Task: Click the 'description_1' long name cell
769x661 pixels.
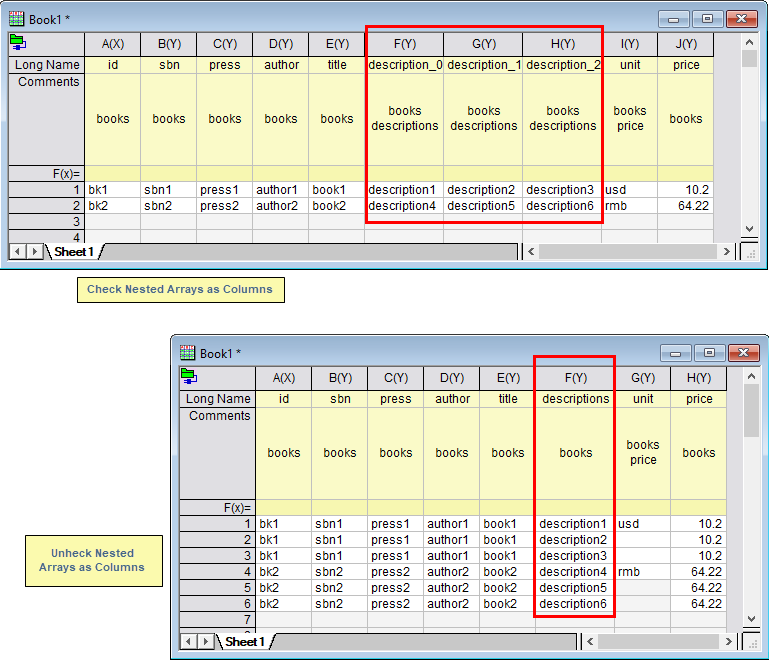Action: 484,65
